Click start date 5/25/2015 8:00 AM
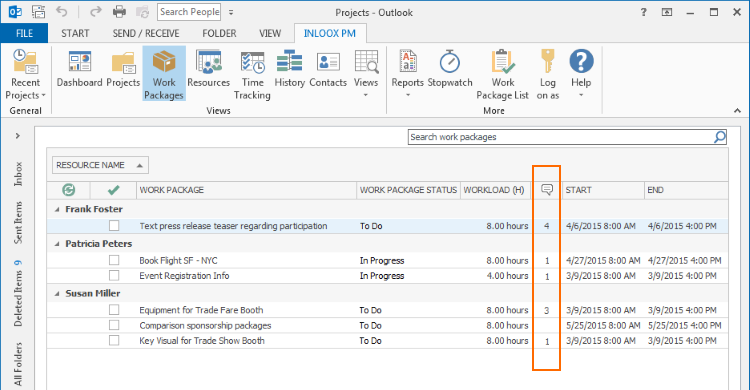The height and width of the screenshot is (390, 750). tap(603, 325)
